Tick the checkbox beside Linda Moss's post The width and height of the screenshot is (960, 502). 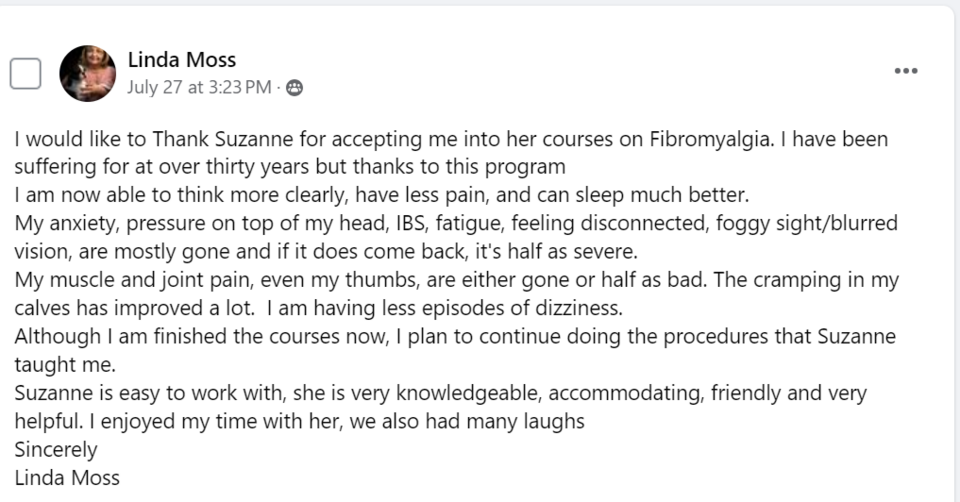click(25, 73)
